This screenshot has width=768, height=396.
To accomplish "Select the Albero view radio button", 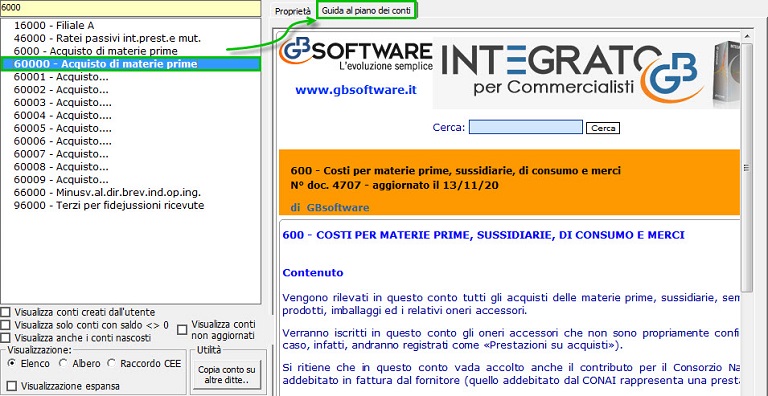I will click(x=63, y=364).
